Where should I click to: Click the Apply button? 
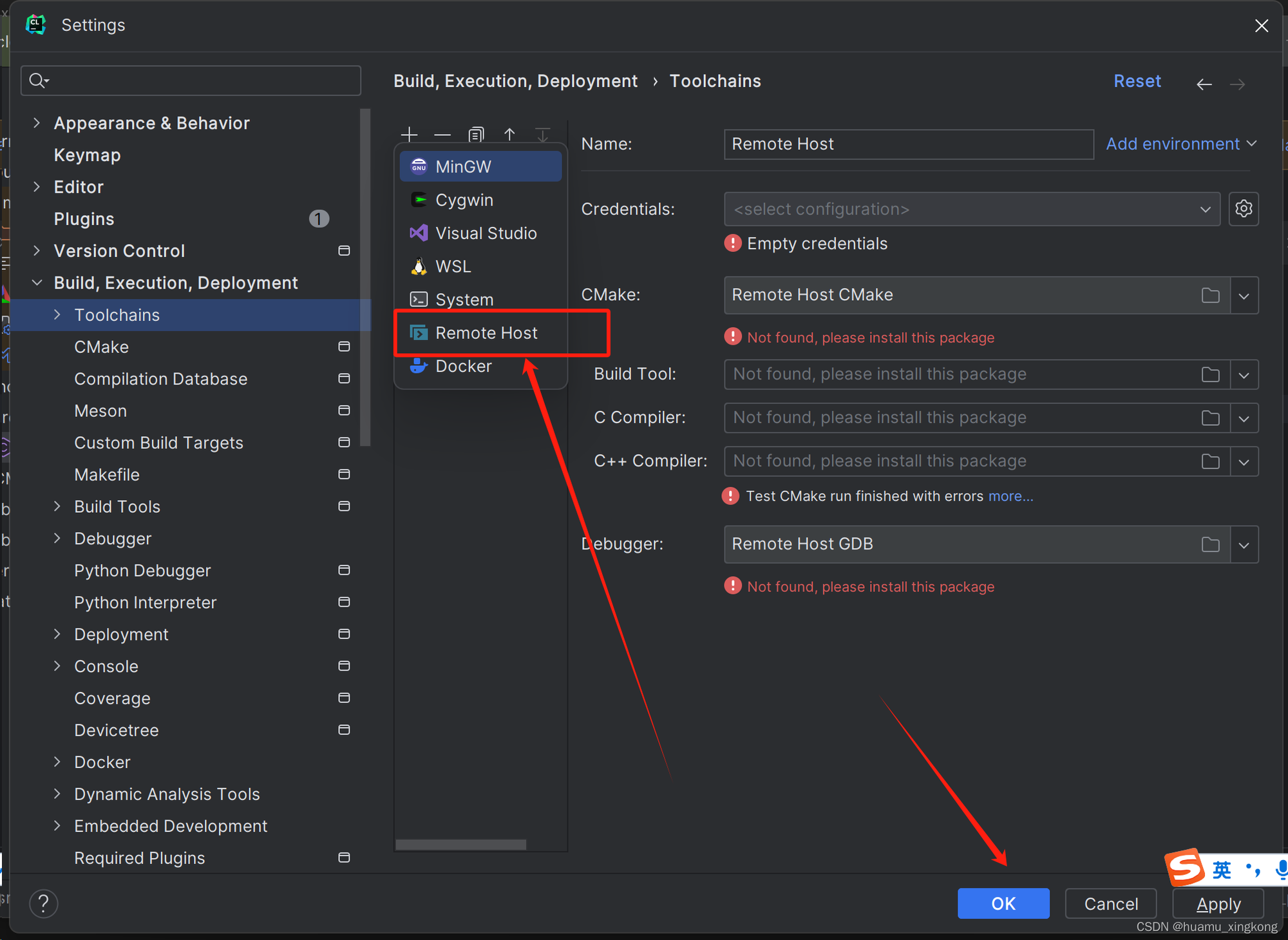(x=1218, y=903)
